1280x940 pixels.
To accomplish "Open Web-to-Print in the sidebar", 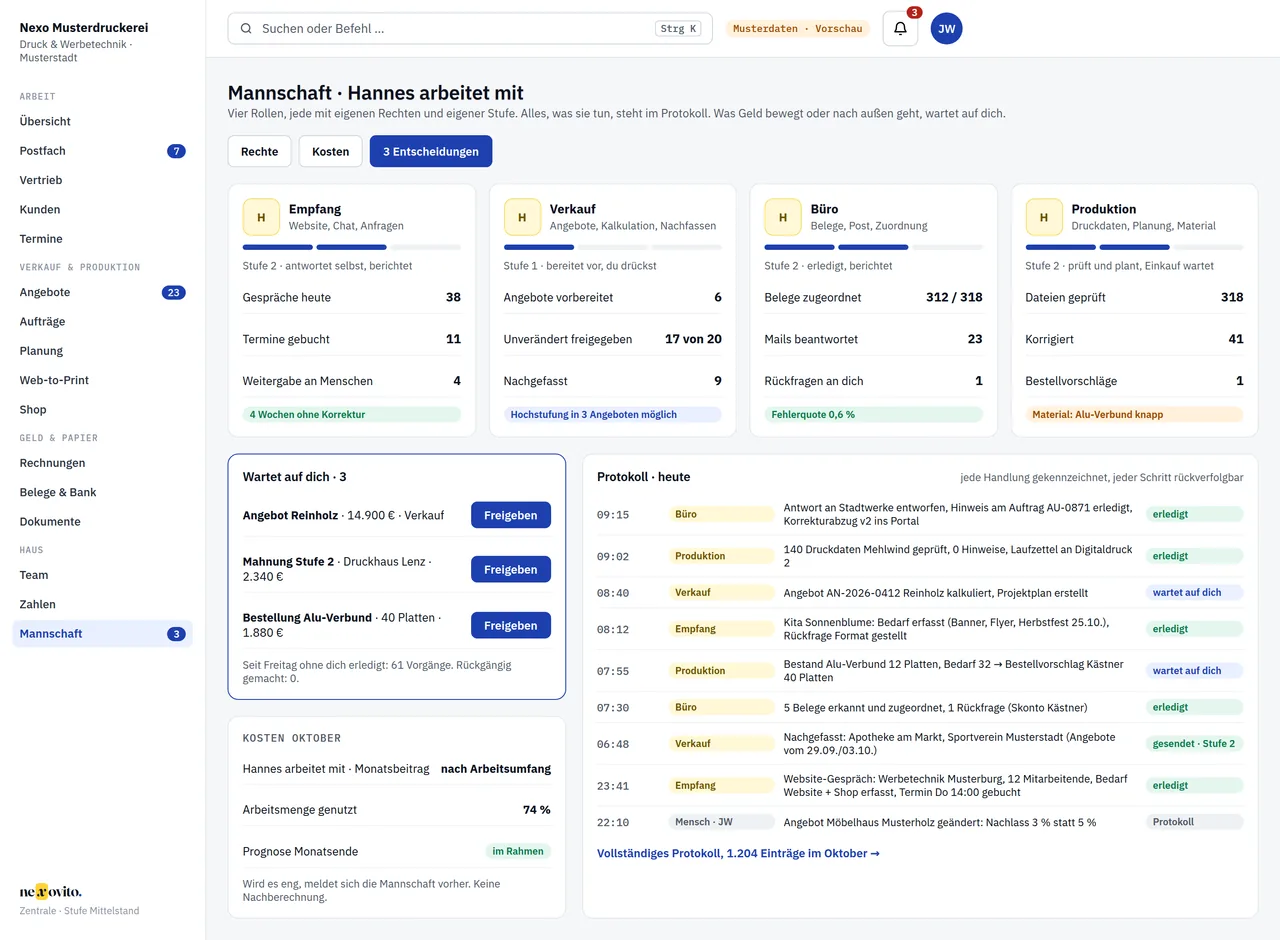I will coord(102,380).
